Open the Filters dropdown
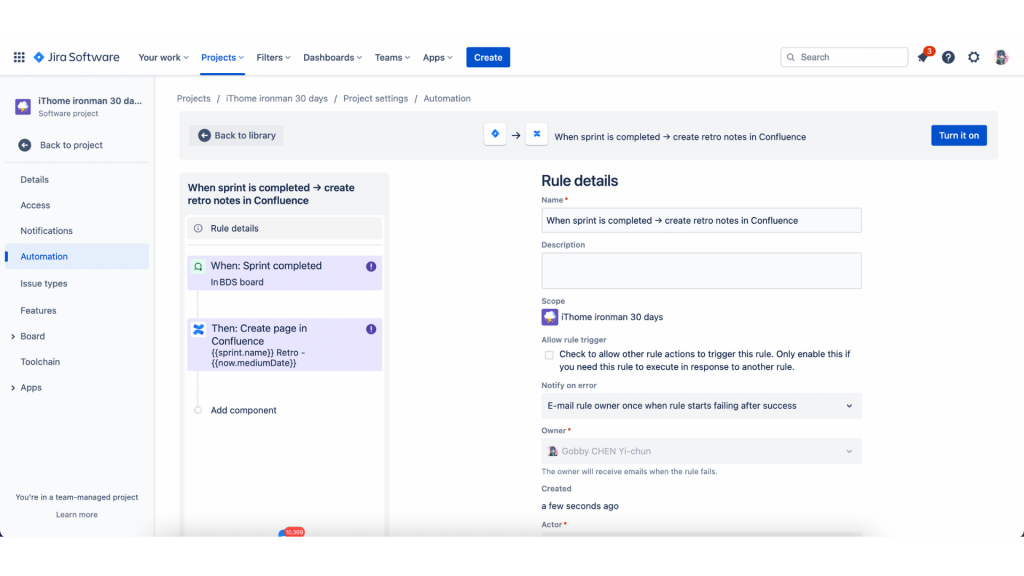1024x576 pixels. (x=273, y=57)
